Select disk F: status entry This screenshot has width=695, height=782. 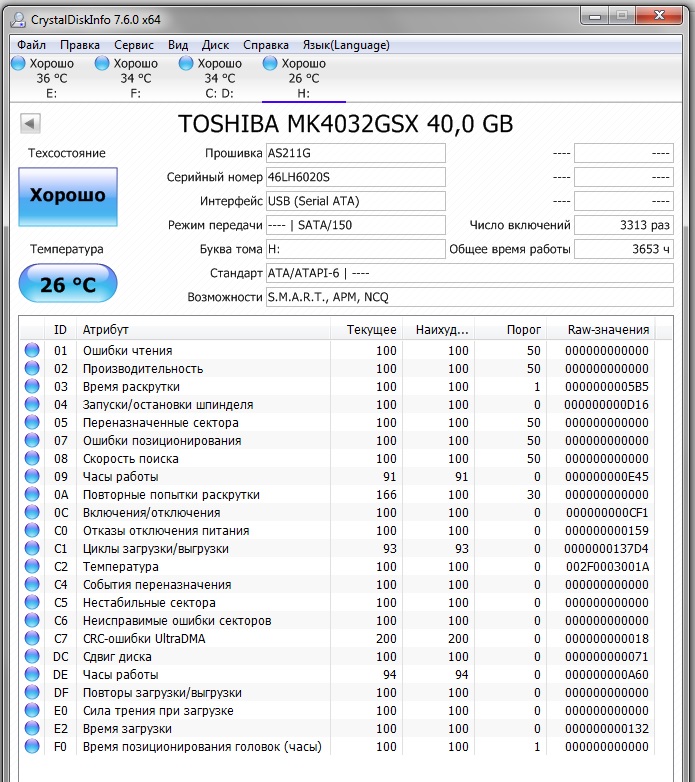[127, 78]
